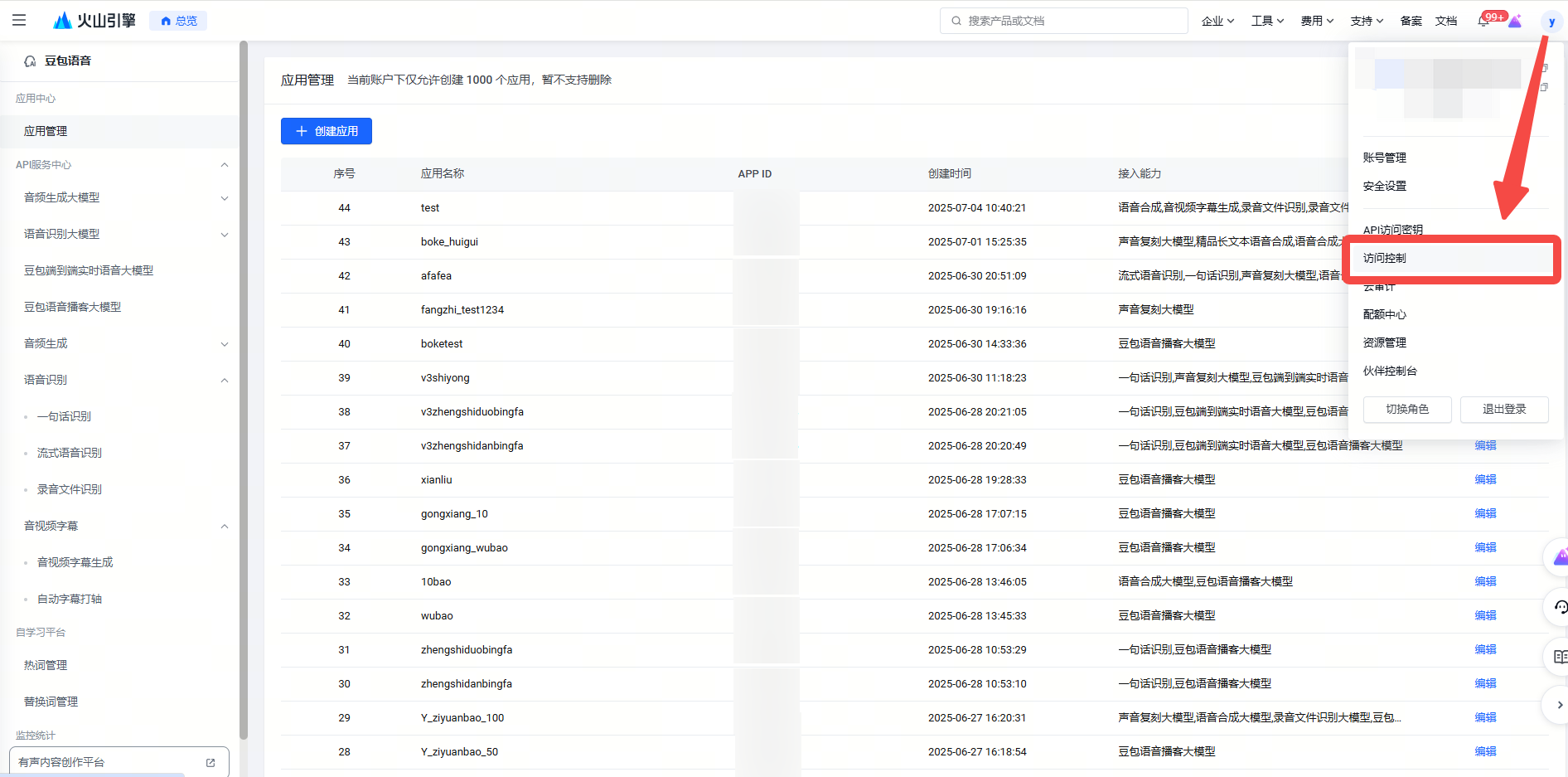This screenshot has width=1568, height=777.
Task: Click the 火山引擎 logo
Action: (94, 21)
